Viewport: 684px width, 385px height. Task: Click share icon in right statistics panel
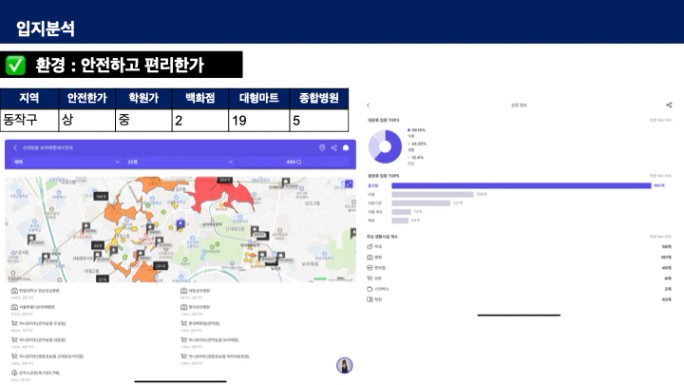tap(669, 105)
